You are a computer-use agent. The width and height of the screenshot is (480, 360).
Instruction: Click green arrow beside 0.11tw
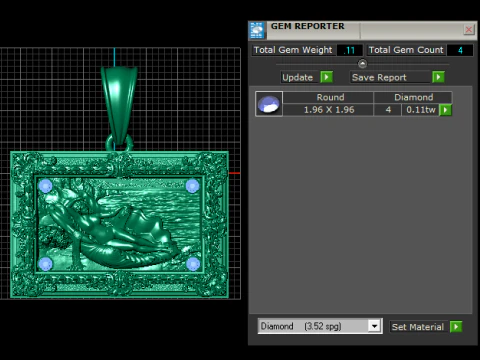pyautogui.click(x=445, y=110)
